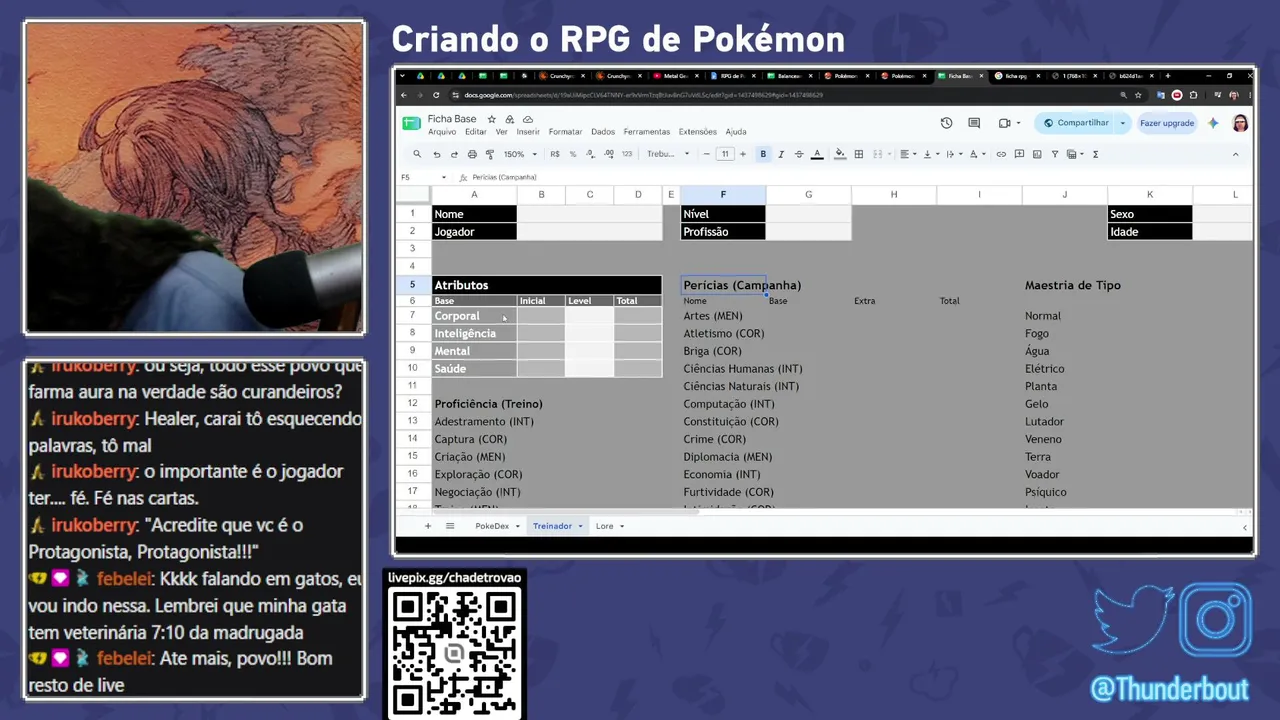This screenshot has width=1280, height=720.
Task: Open the horizontal align dropdown
Action: (x=907, y=154)
